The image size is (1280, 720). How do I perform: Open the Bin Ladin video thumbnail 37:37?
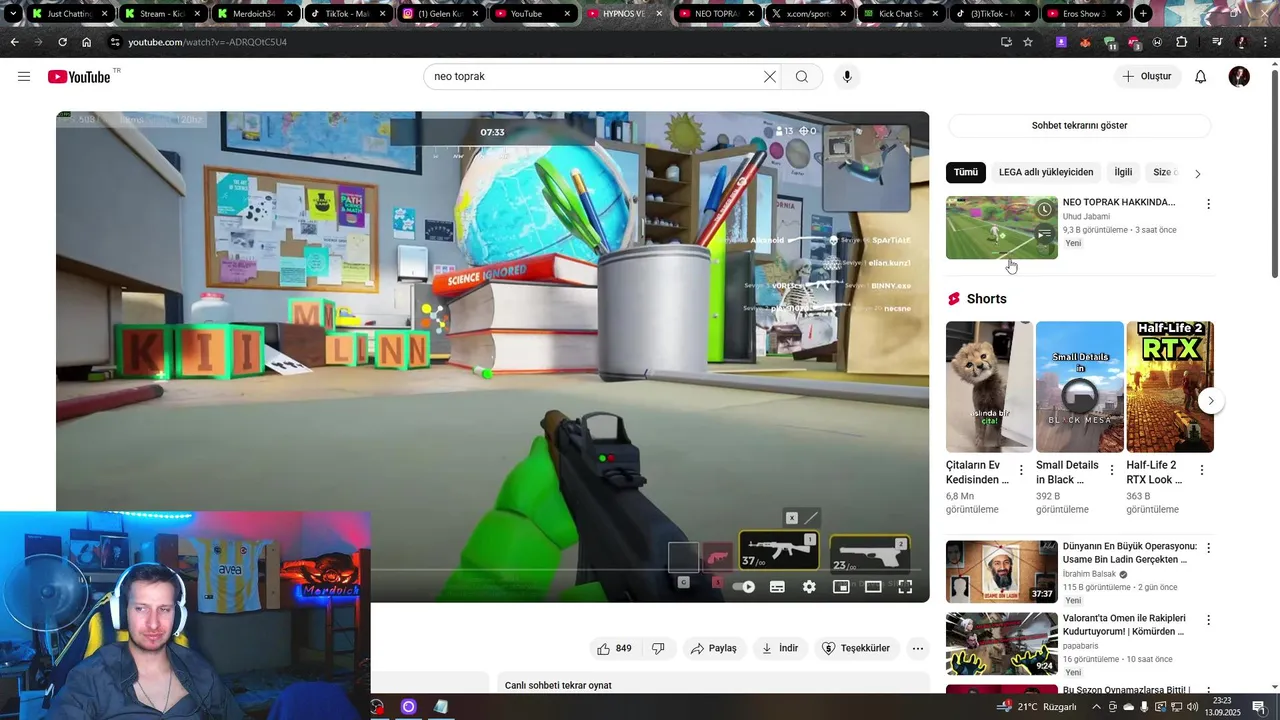click(x=1001, y=572)
